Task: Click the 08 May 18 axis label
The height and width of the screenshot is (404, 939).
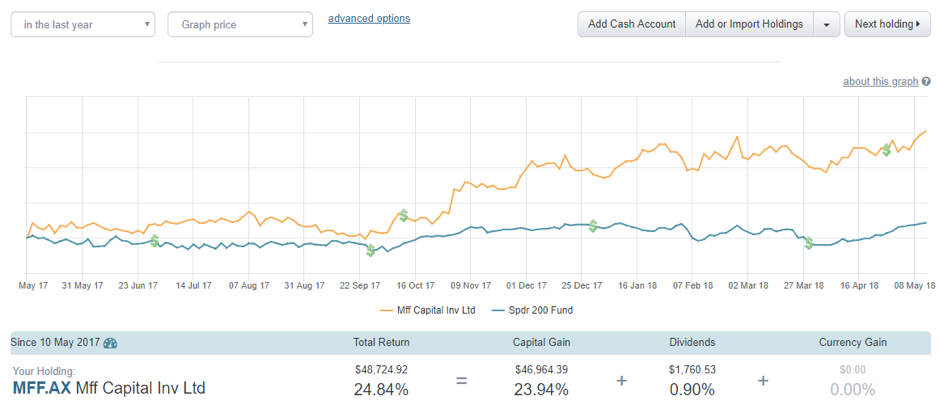Action: 913,285
